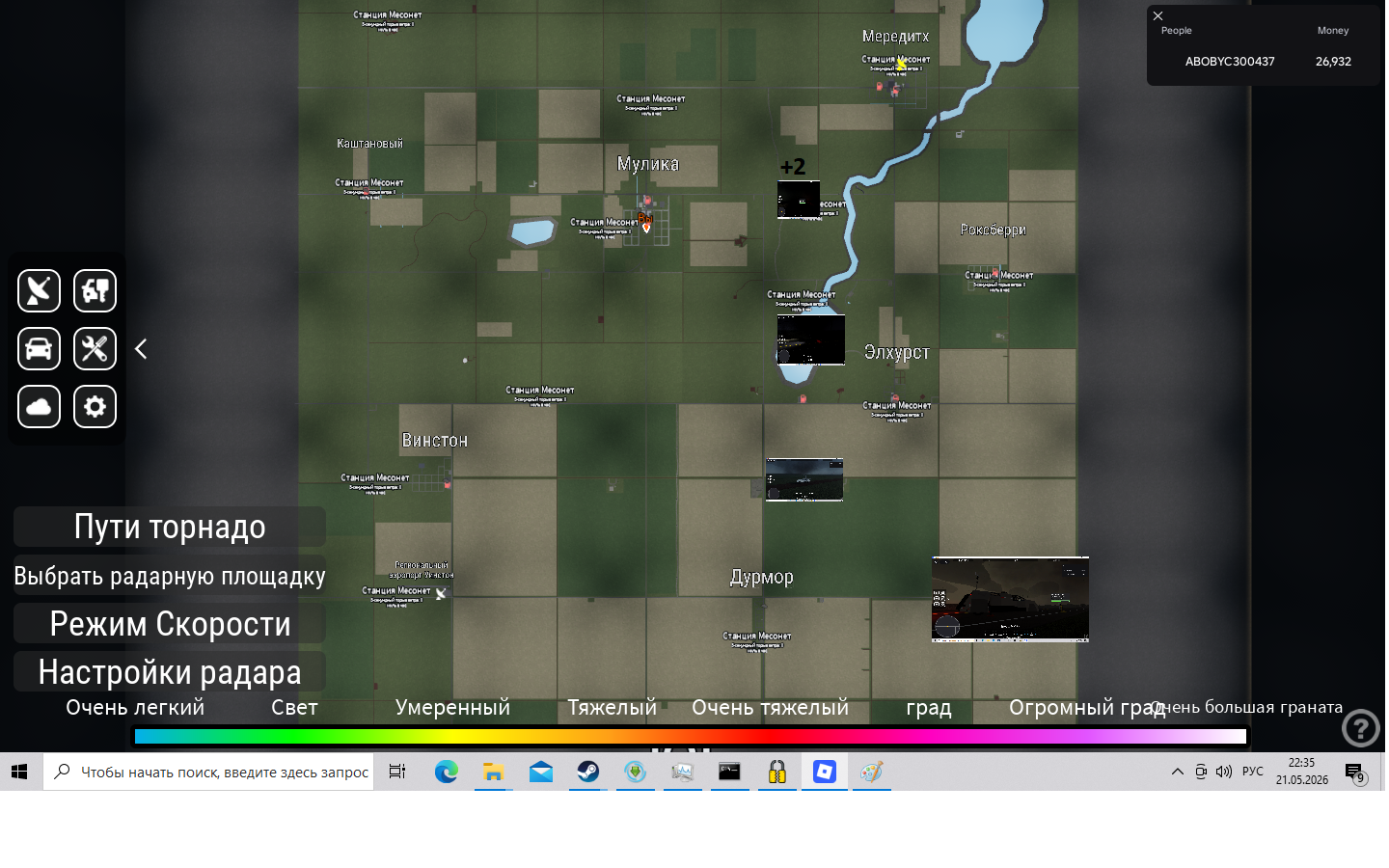Expand hidden system tray icons
This screenshot has width=1389, height=868.
[1177, 772]
